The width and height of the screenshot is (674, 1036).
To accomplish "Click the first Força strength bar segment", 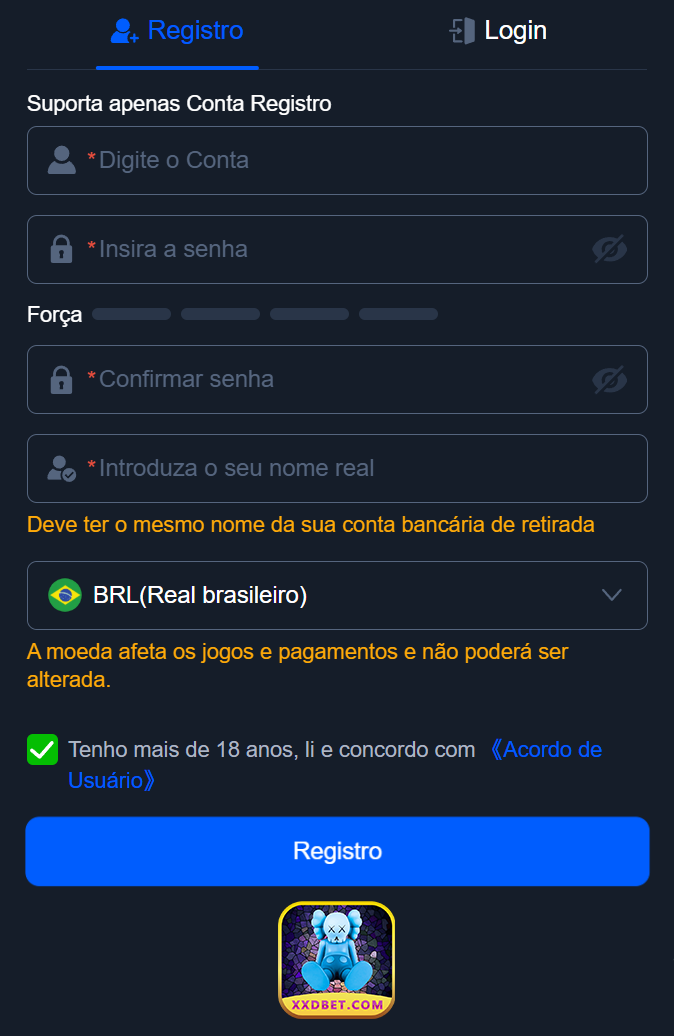I will [132, 313].
